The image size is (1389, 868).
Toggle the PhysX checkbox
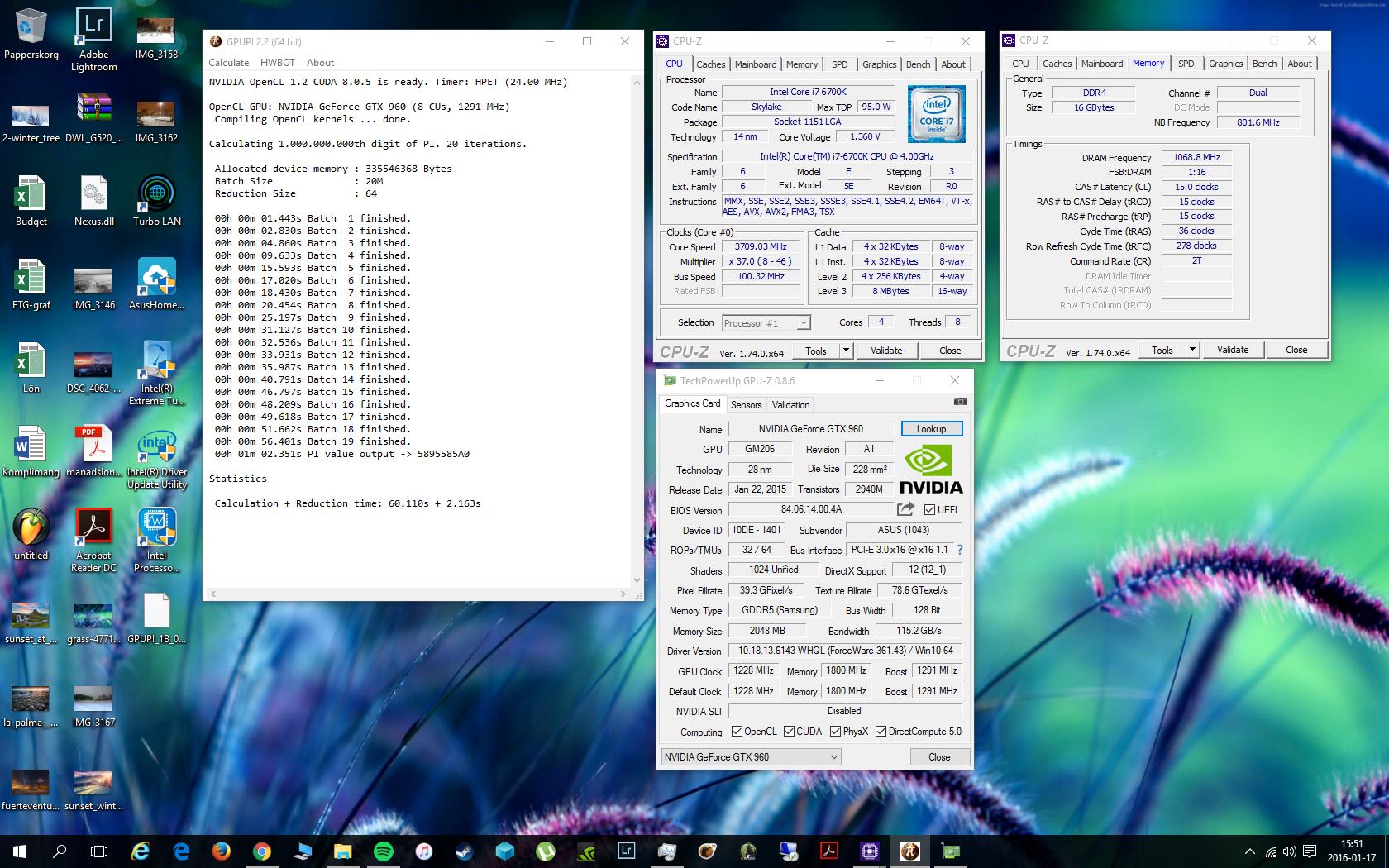[835, 732]
